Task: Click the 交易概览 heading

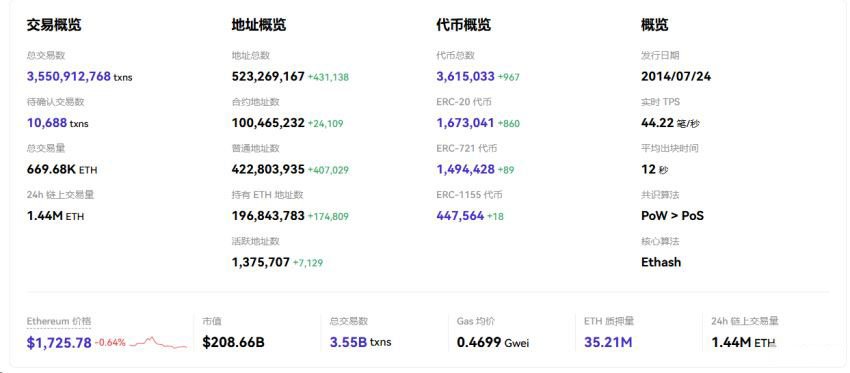Action: tap(54, 25)
